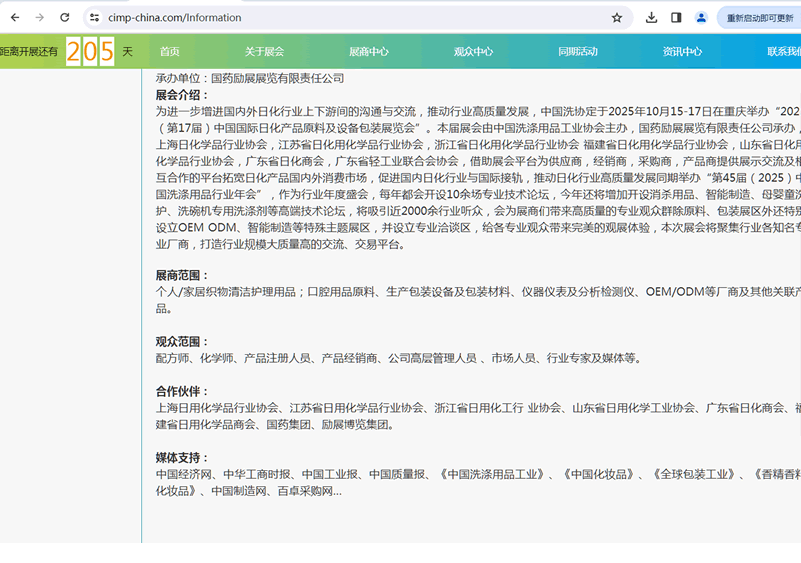This screenshot has height=563, width=801.
Task: Click the browser back arrow
Action: [x=13, y=18]
